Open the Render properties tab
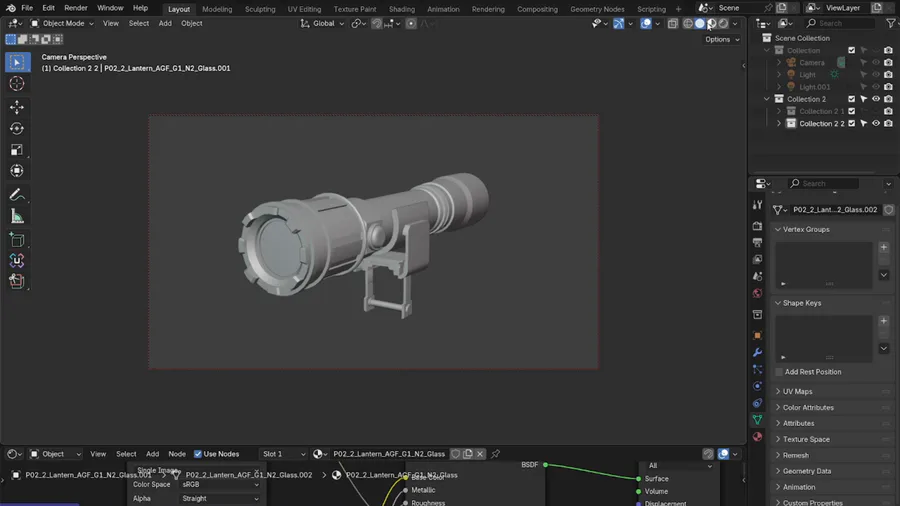The image size is (900, 506). point(758,226)
